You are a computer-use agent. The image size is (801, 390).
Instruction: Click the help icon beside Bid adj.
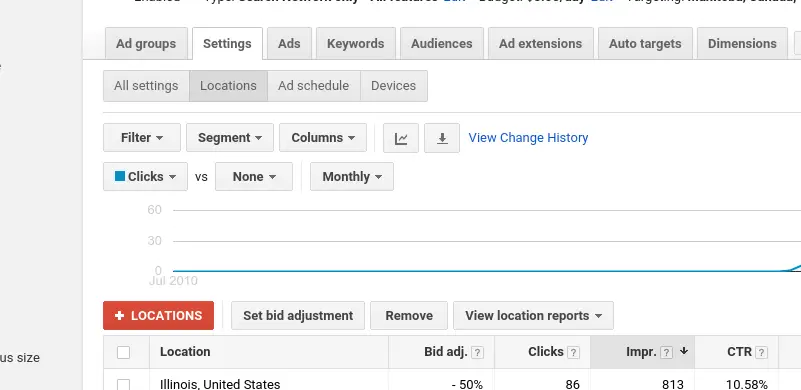coord(477,353)
